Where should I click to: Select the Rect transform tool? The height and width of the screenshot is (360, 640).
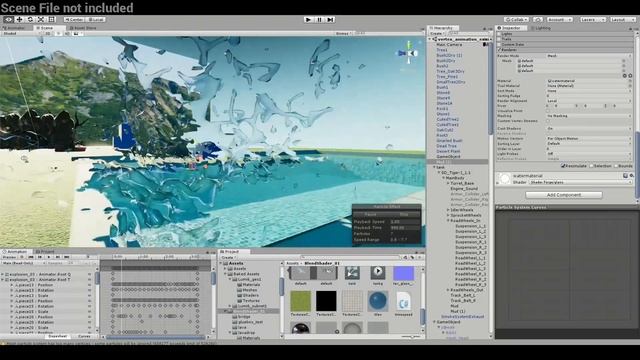[x=51, y=19]
